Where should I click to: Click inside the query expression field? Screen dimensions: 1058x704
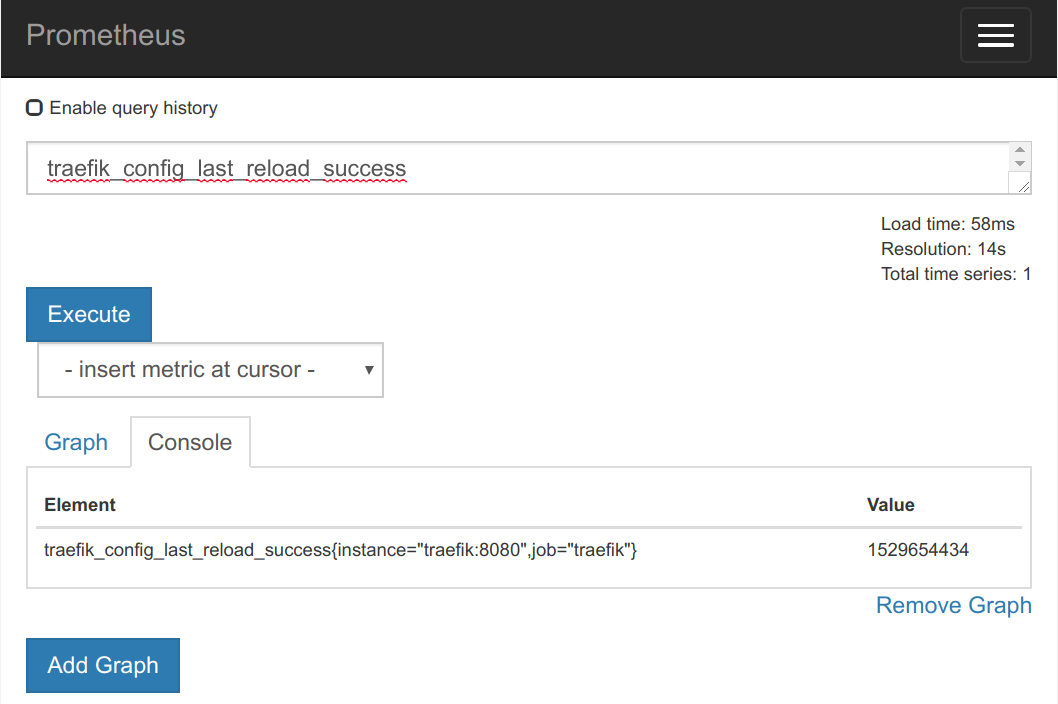tap(500, 168)
